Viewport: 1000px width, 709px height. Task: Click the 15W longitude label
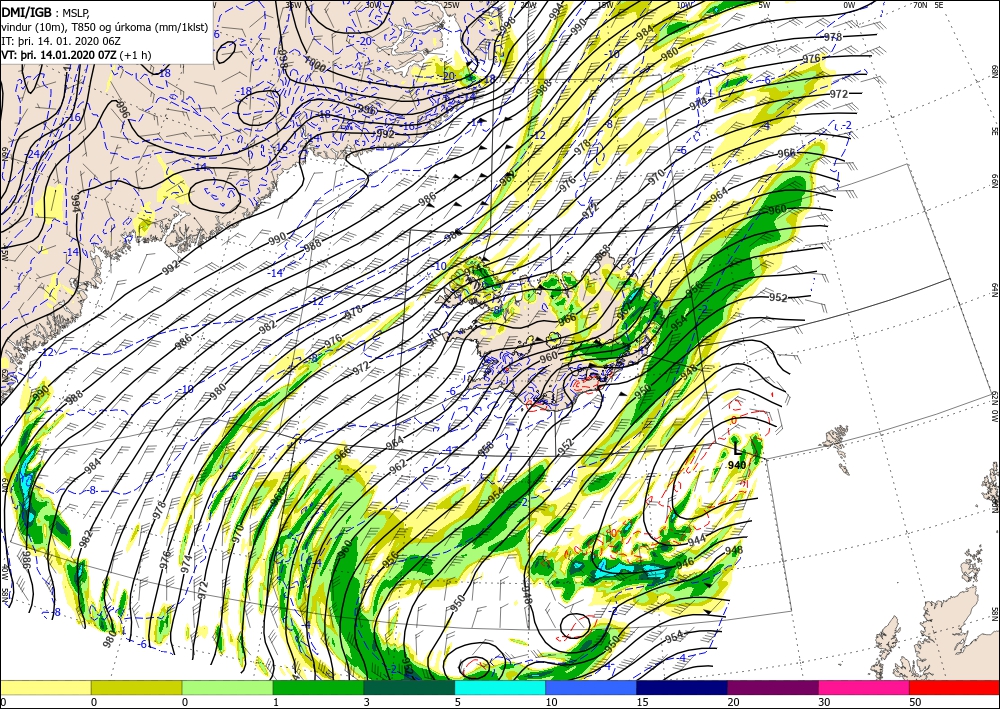coord(605,4)
